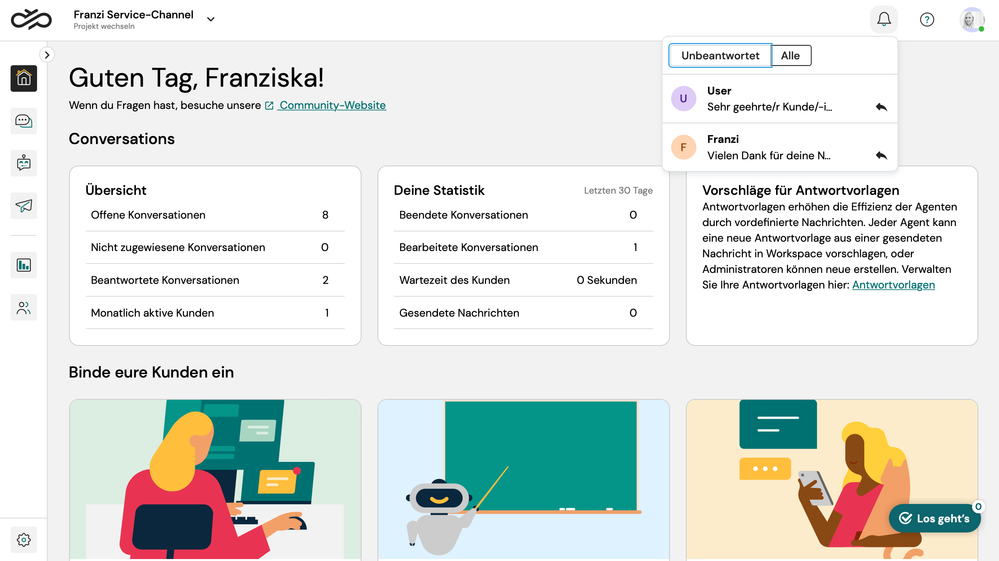
Task: Click reply arrow on User notification
Action: pos(881,107)
